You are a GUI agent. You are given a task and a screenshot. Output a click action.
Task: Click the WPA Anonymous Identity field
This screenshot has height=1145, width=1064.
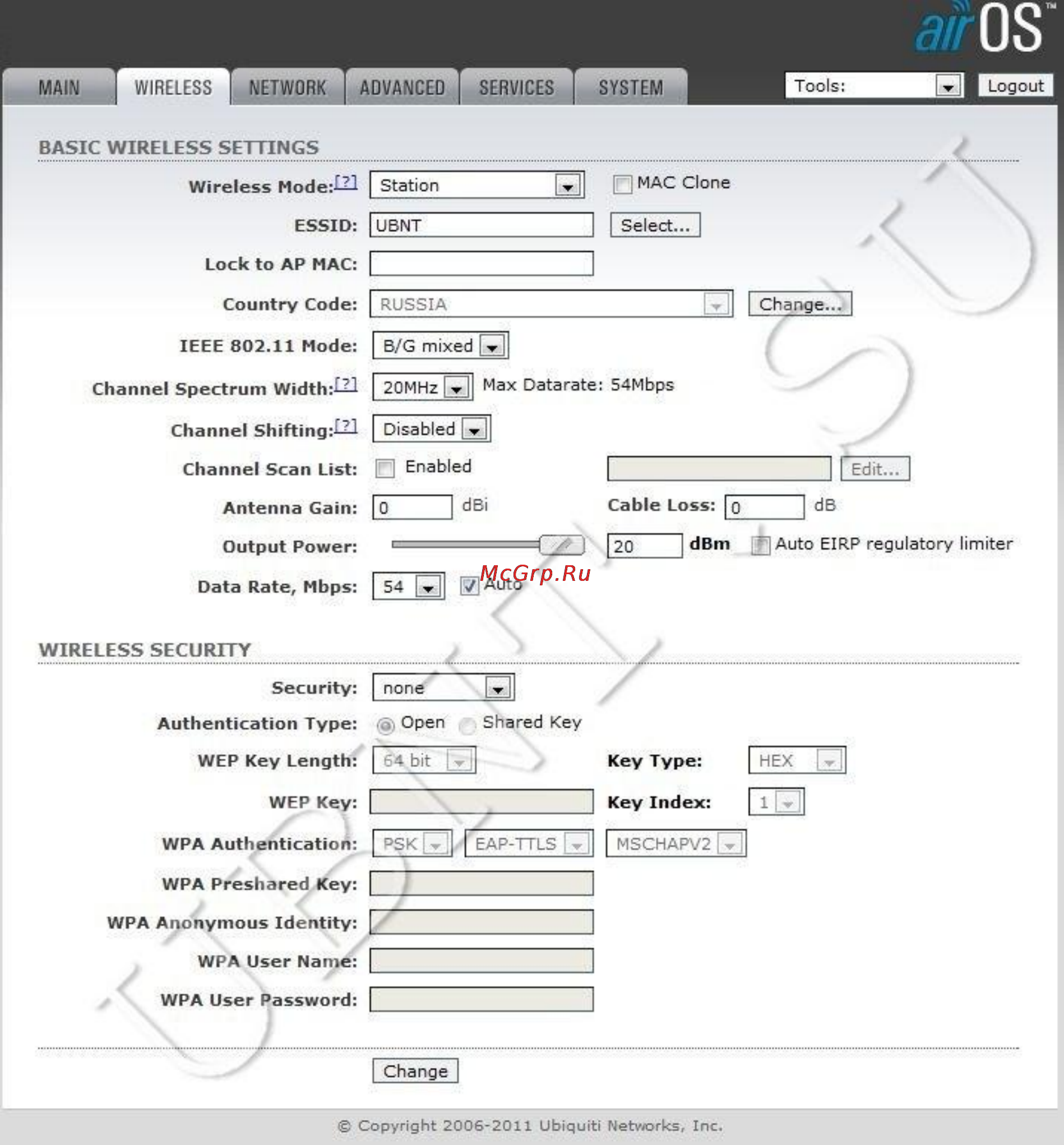pyautogui.click(x=482, y=922)
